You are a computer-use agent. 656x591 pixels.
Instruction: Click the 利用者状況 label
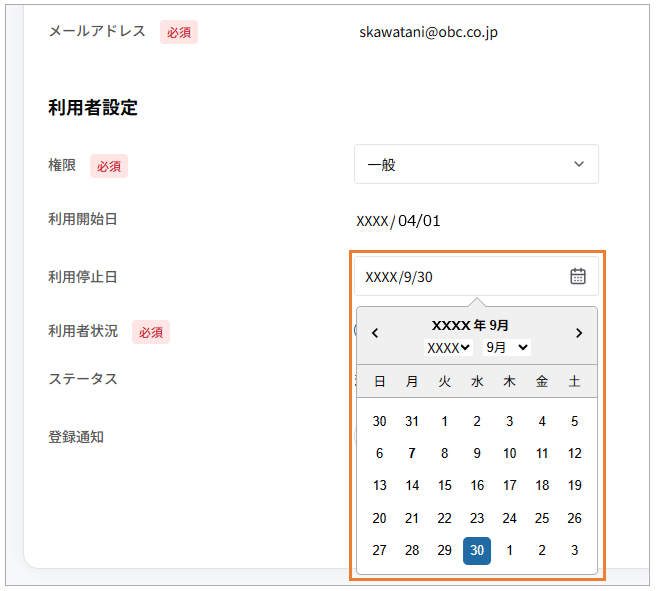tap(83, 331)
